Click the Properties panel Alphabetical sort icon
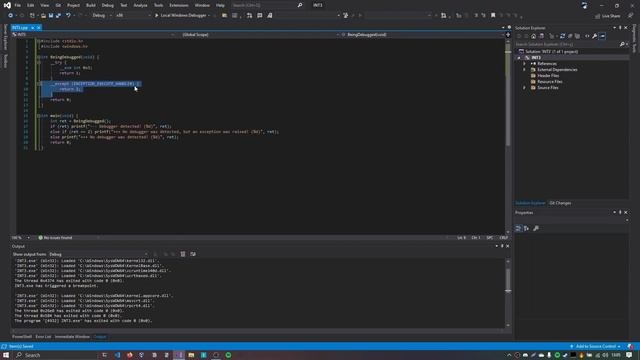This screenshot has height=360, width=640. (x=527, y=229)
